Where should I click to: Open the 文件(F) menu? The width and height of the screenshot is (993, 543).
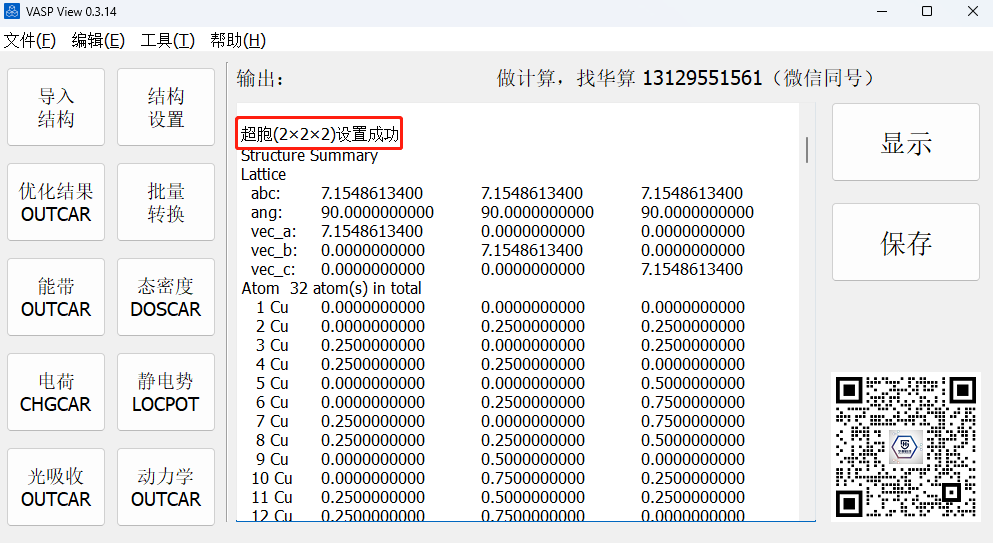tap(30, 40)
